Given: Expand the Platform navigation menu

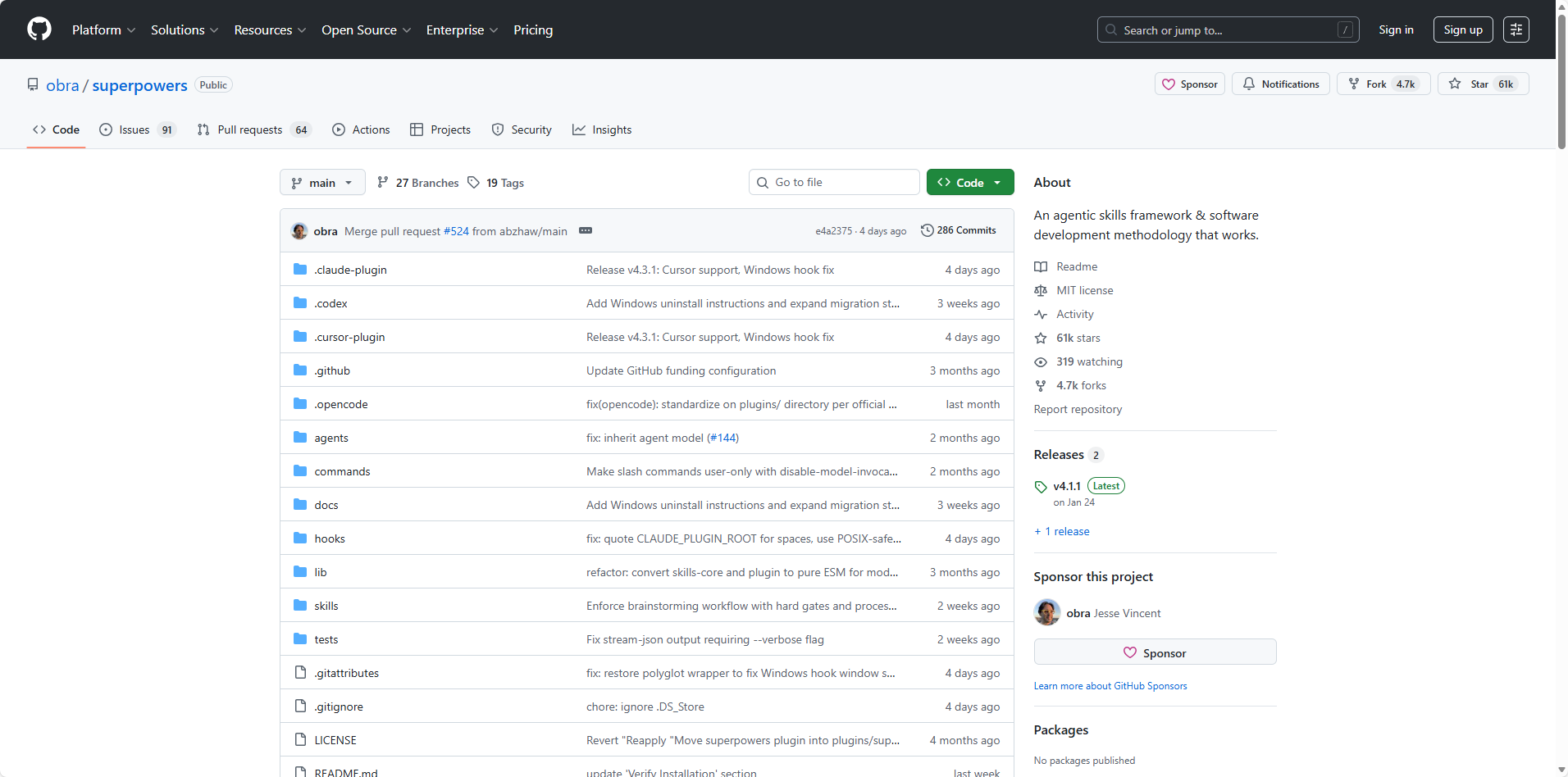Looking at the screenshot, I should [103, 30].
